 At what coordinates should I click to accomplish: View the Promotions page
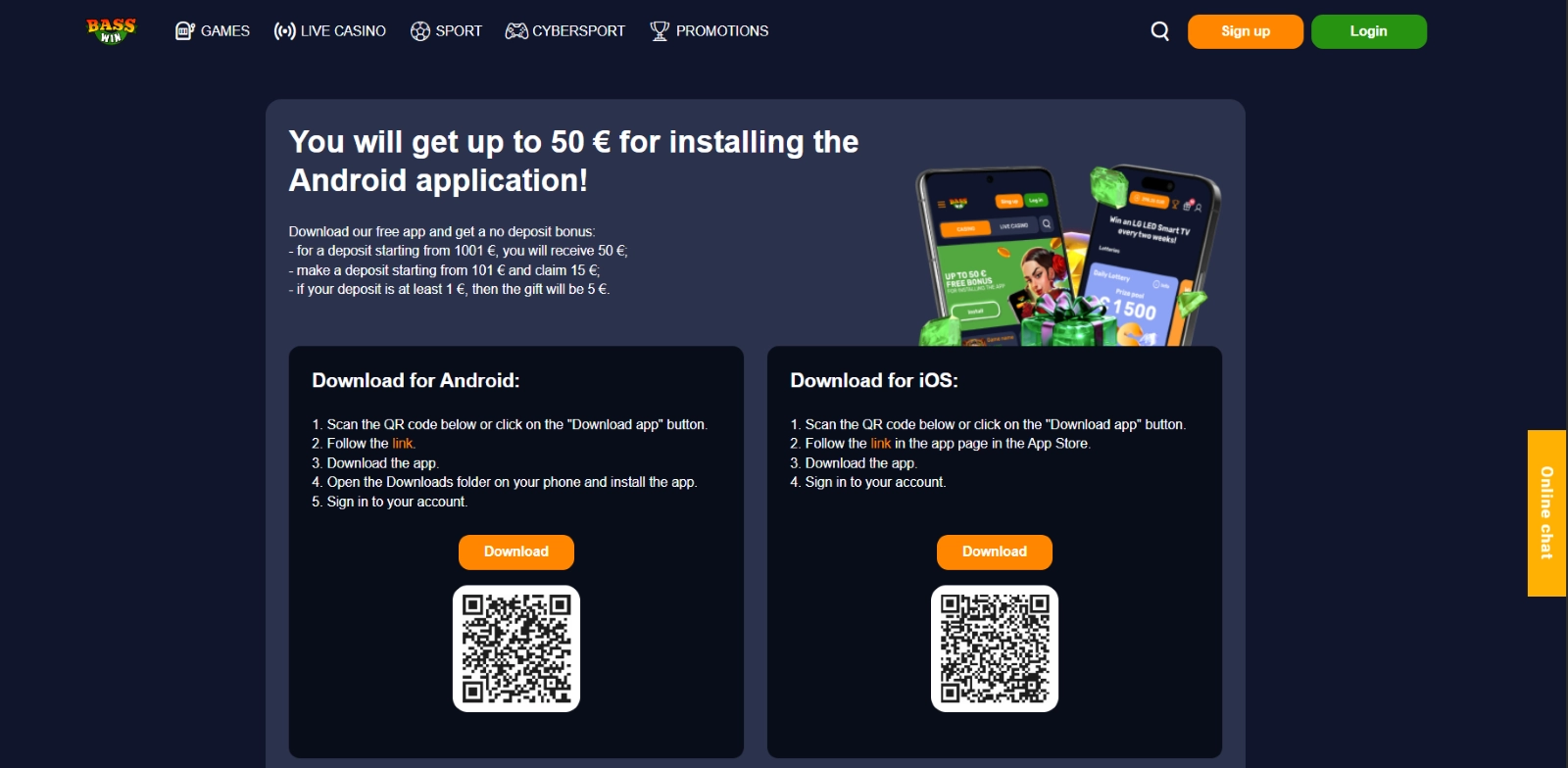(722, 31)
